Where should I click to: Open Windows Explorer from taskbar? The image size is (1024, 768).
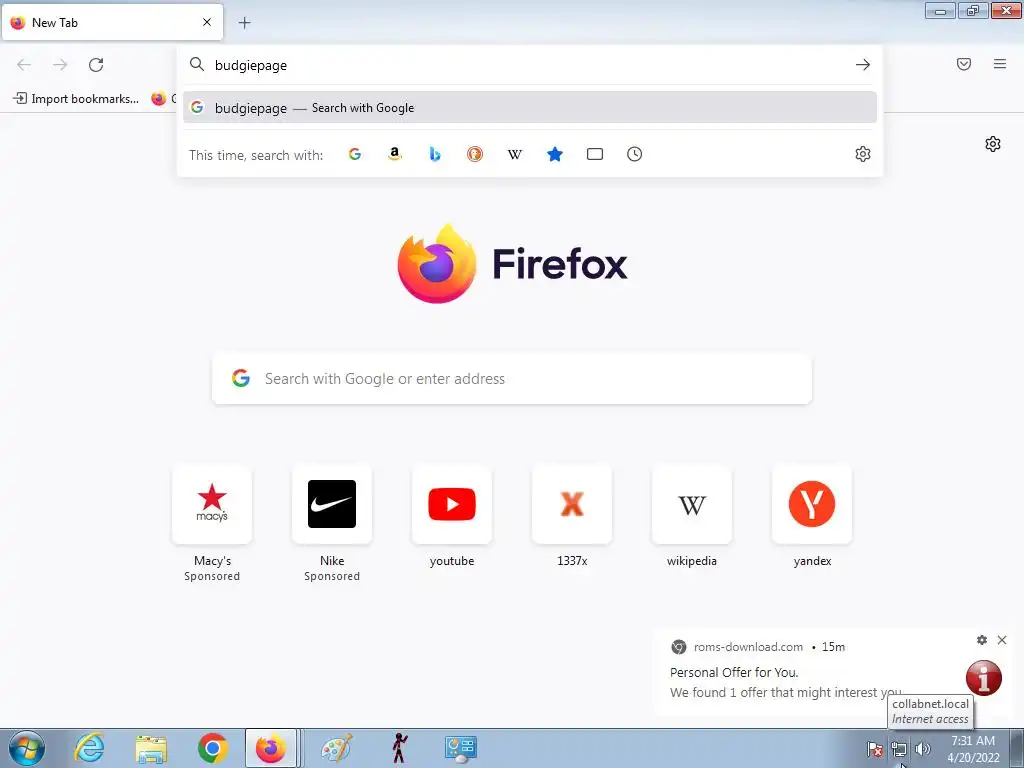click(151, 748)
